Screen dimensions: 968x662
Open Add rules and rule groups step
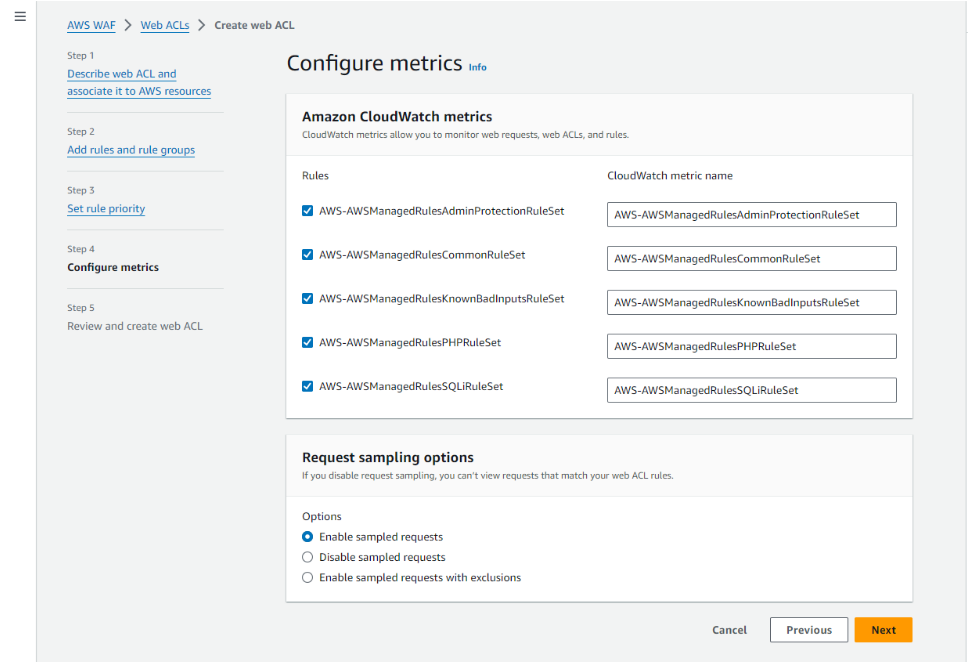pyautogui.click(x=131, y=150)
